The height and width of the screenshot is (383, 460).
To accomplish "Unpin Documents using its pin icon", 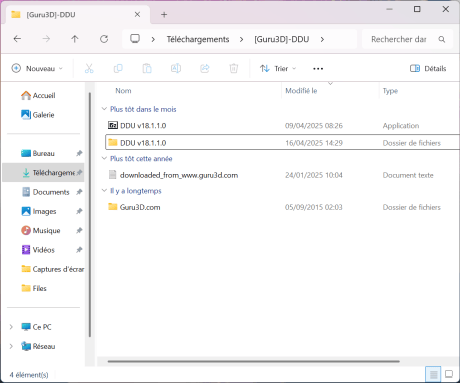I will click(x=79, y=192).
